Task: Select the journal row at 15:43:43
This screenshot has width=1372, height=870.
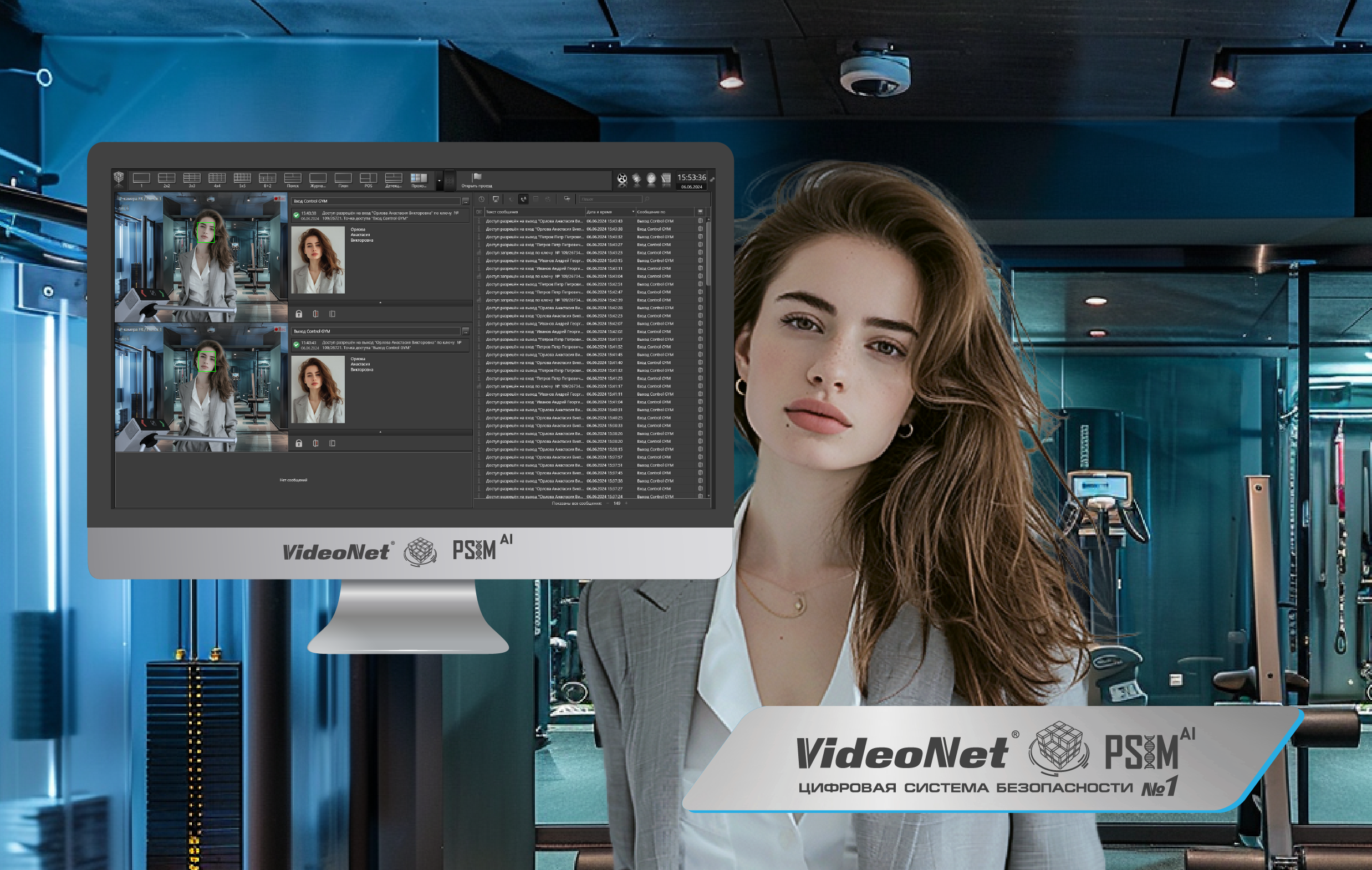Action: click(x=589, y=221)
